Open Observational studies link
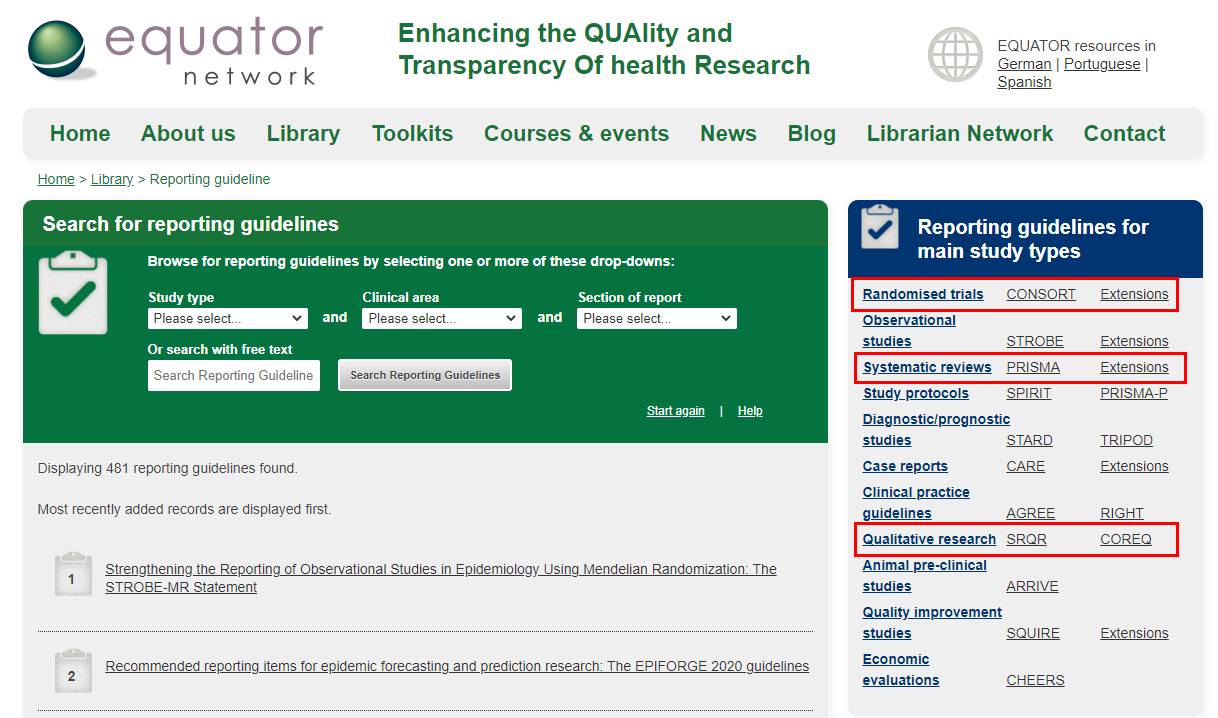 click(909, 331)
